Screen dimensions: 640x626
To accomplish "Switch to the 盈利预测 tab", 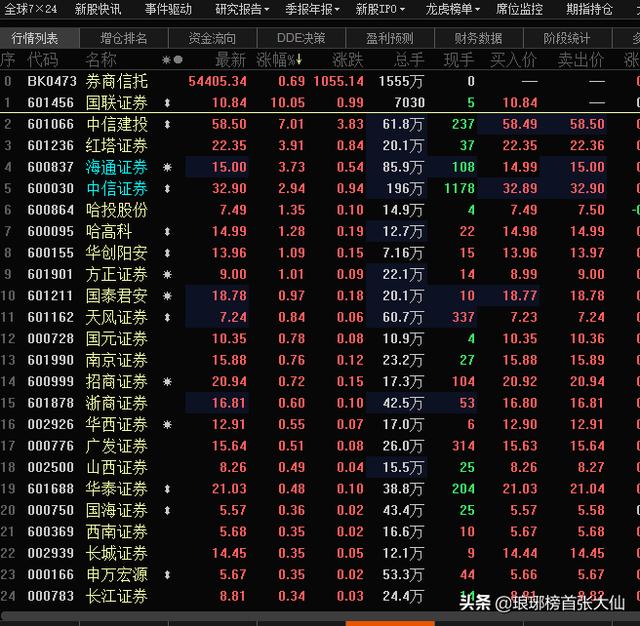I will coord(390,38).
